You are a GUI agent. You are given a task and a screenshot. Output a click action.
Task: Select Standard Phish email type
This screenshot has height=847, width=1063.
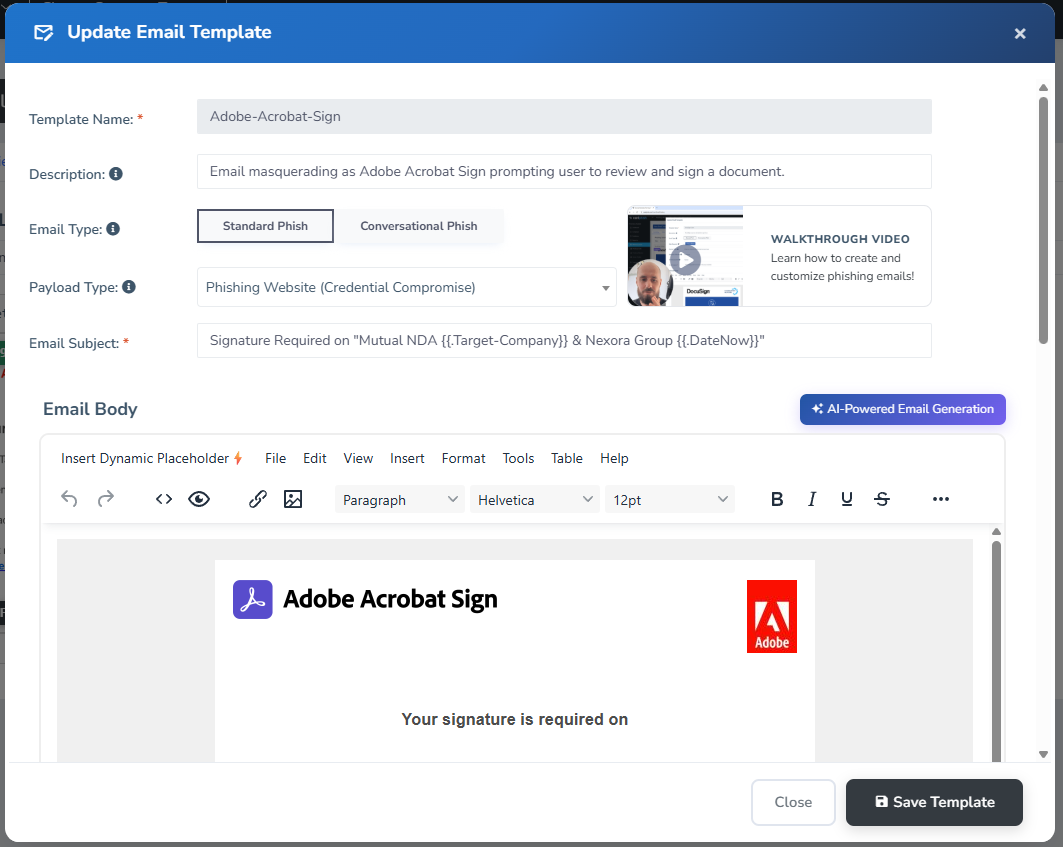(x=265, y=226)
